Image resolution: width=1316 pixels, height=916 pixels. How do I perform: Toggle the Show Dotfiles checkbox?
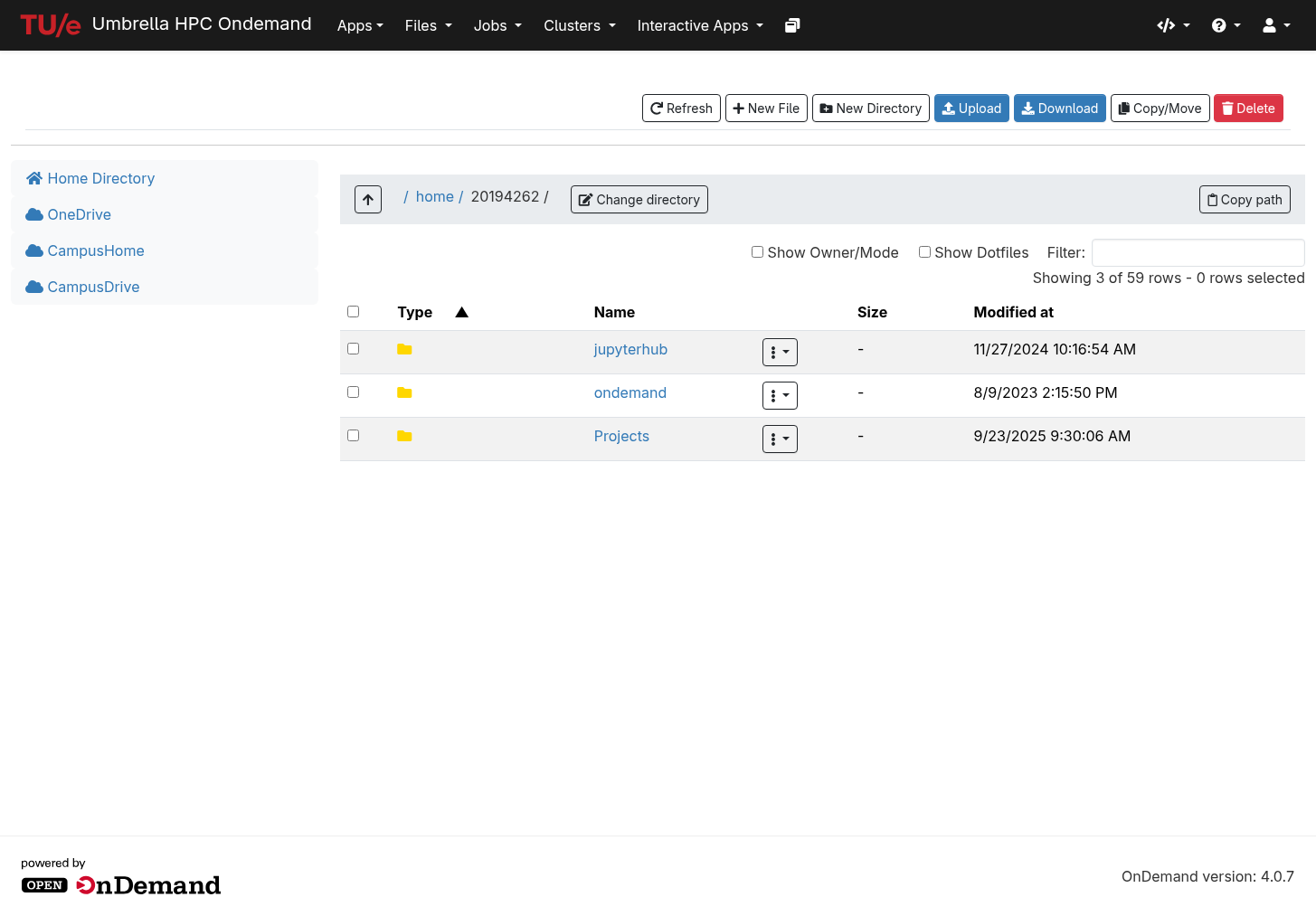click(x=924, y=252)
